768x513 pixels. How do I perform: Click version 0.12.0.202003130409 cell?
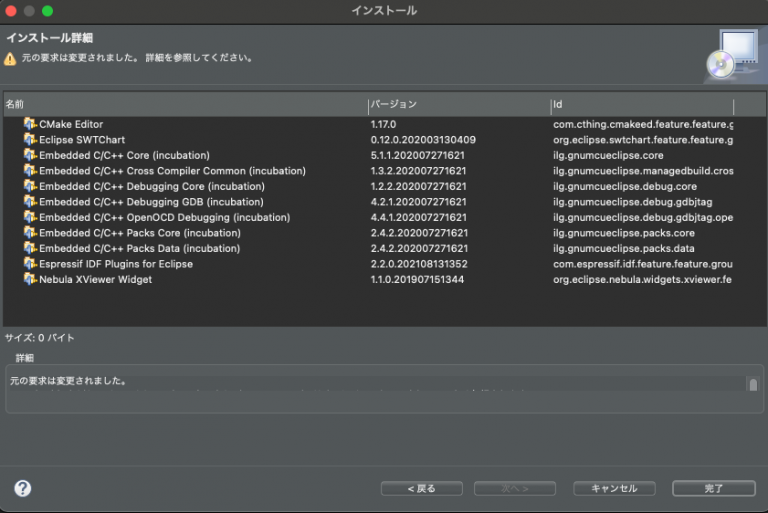[x=423, y=140]
